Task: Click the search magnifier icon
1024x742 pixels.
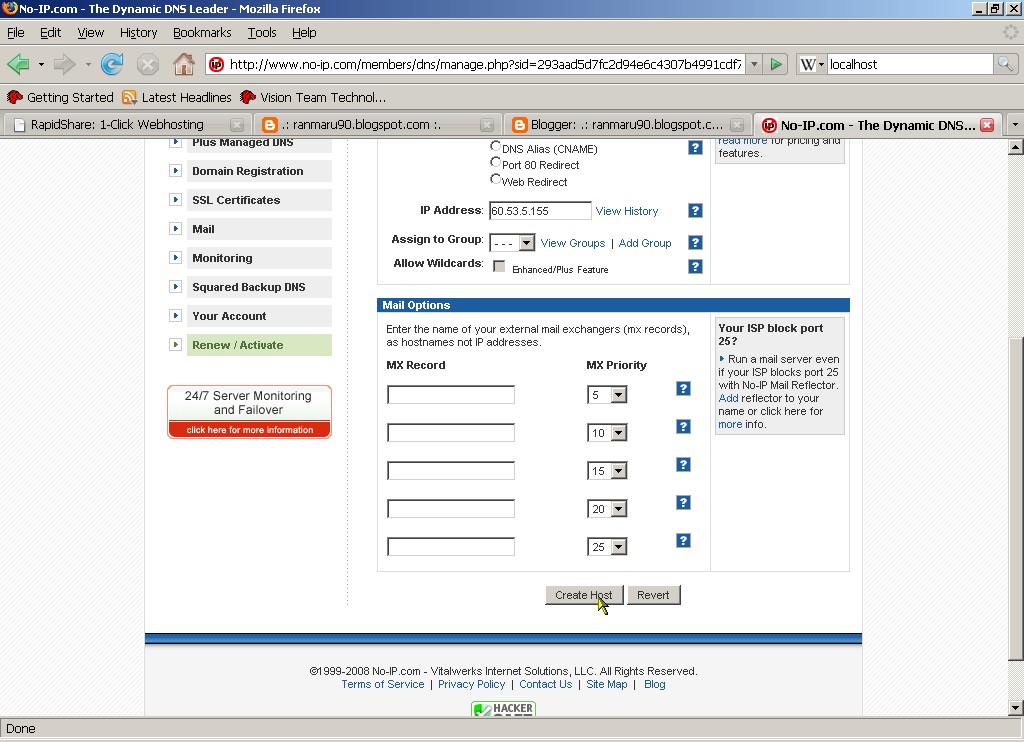Action: tap(1004, 64)
